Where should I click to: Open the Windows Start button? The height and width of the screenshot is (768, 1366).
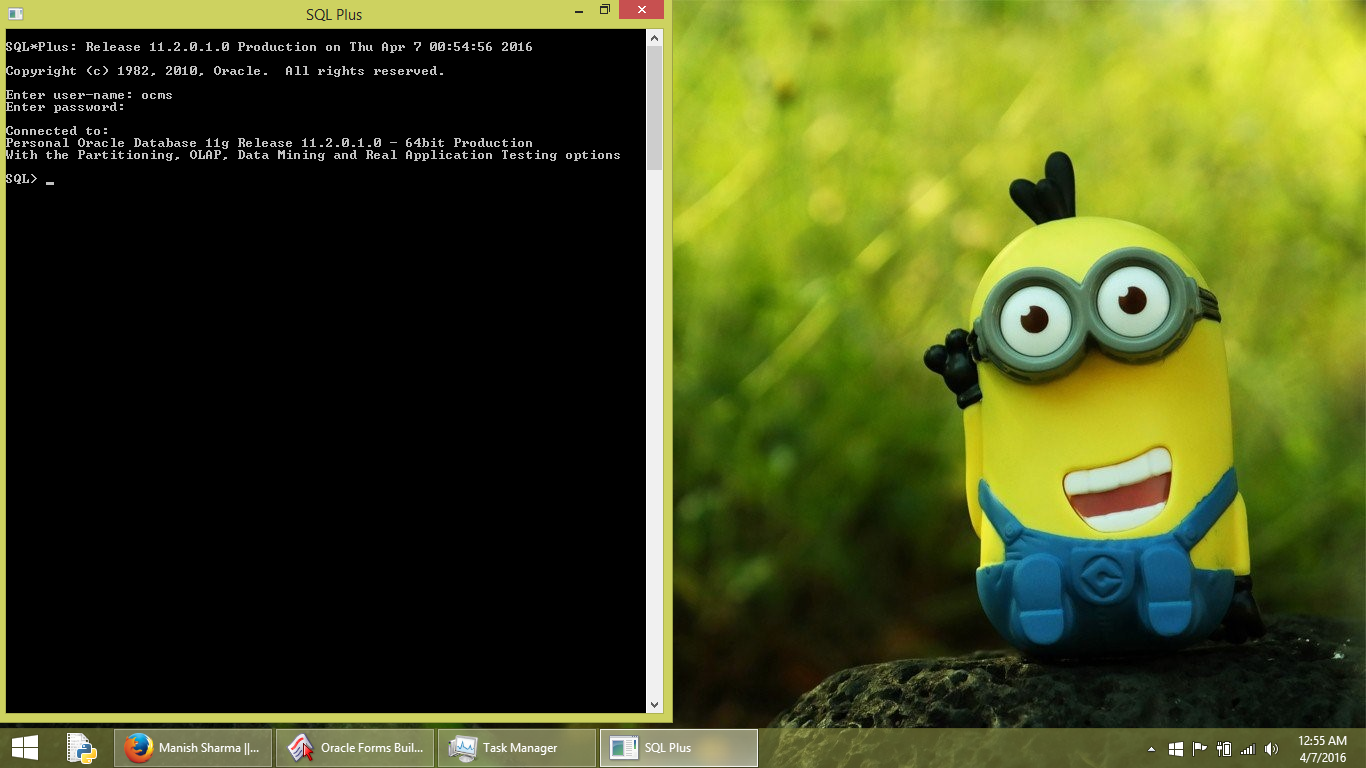coord(25,748)
